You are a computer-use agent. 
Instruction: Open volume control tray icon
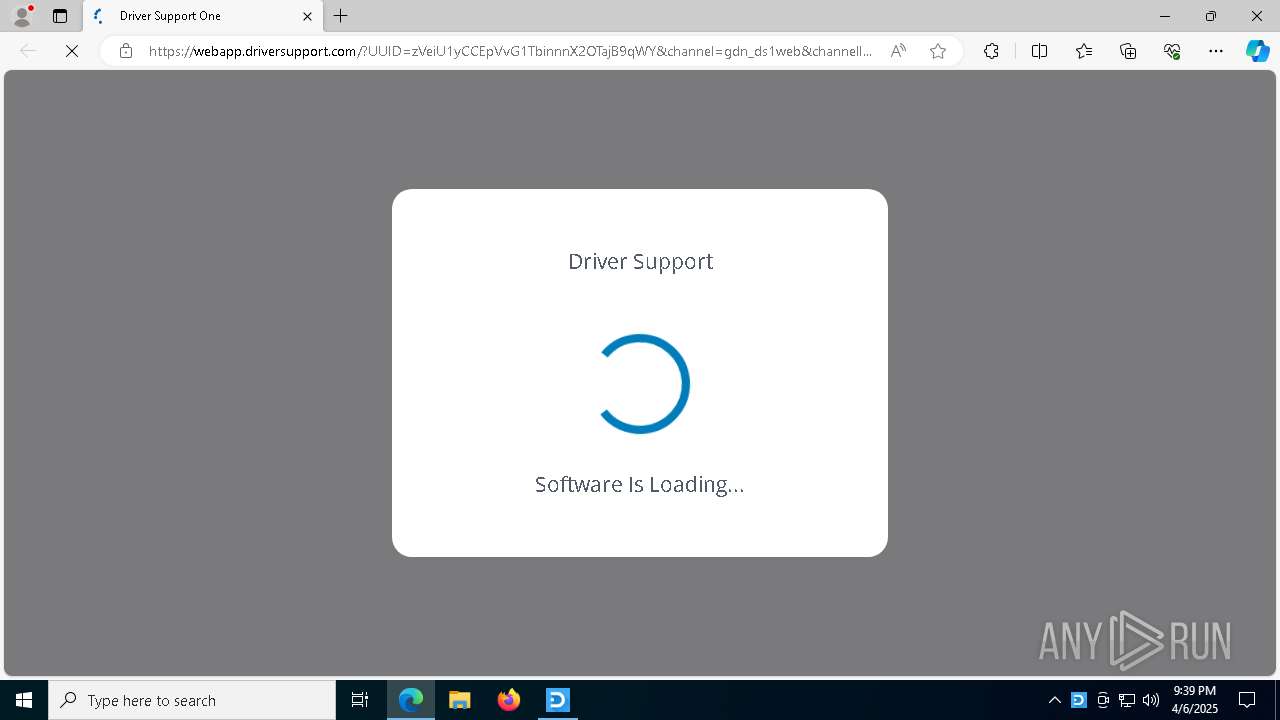(x=1151, y=700)
